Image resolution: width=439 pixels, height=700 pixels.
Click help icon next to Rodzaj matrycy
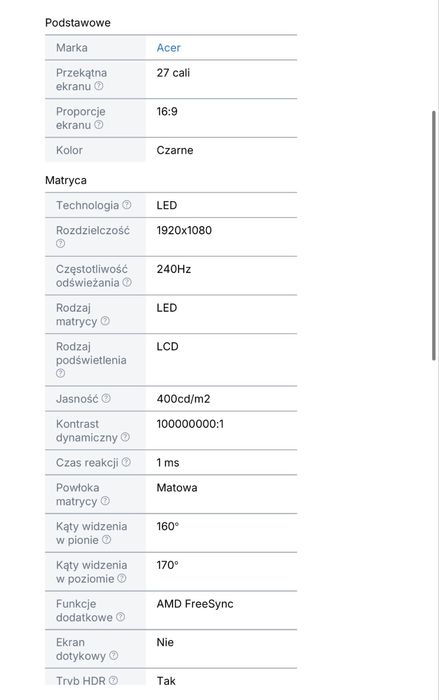click(x=105, y=321)
